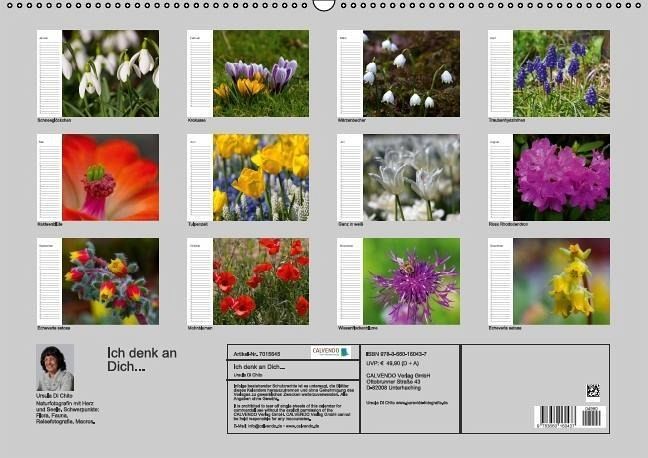The height and width of the screenshot is (458, 648).
Task: Click the 'Märzenbecher' caption
Action: (352, 120)
